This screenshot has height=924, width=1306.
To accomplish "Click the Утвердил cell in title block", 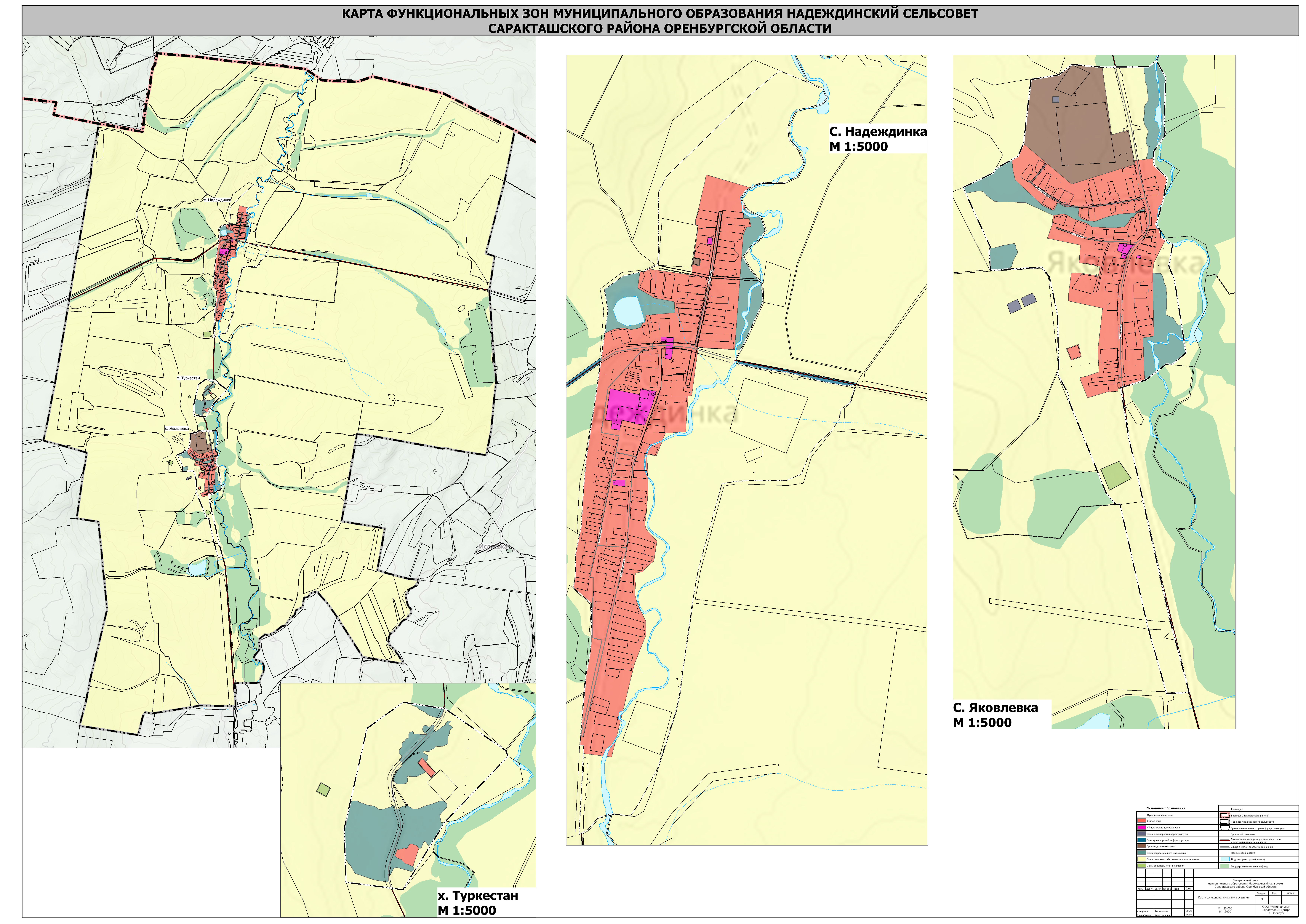I will point(1145,911).
